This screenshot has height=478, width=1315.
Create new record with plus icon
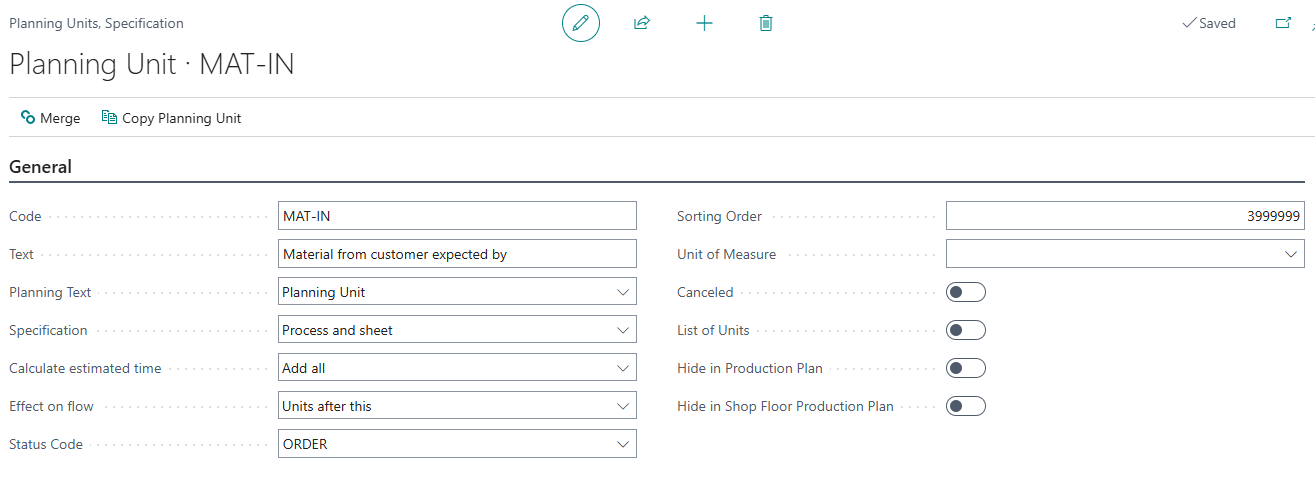tap(704, 23)
